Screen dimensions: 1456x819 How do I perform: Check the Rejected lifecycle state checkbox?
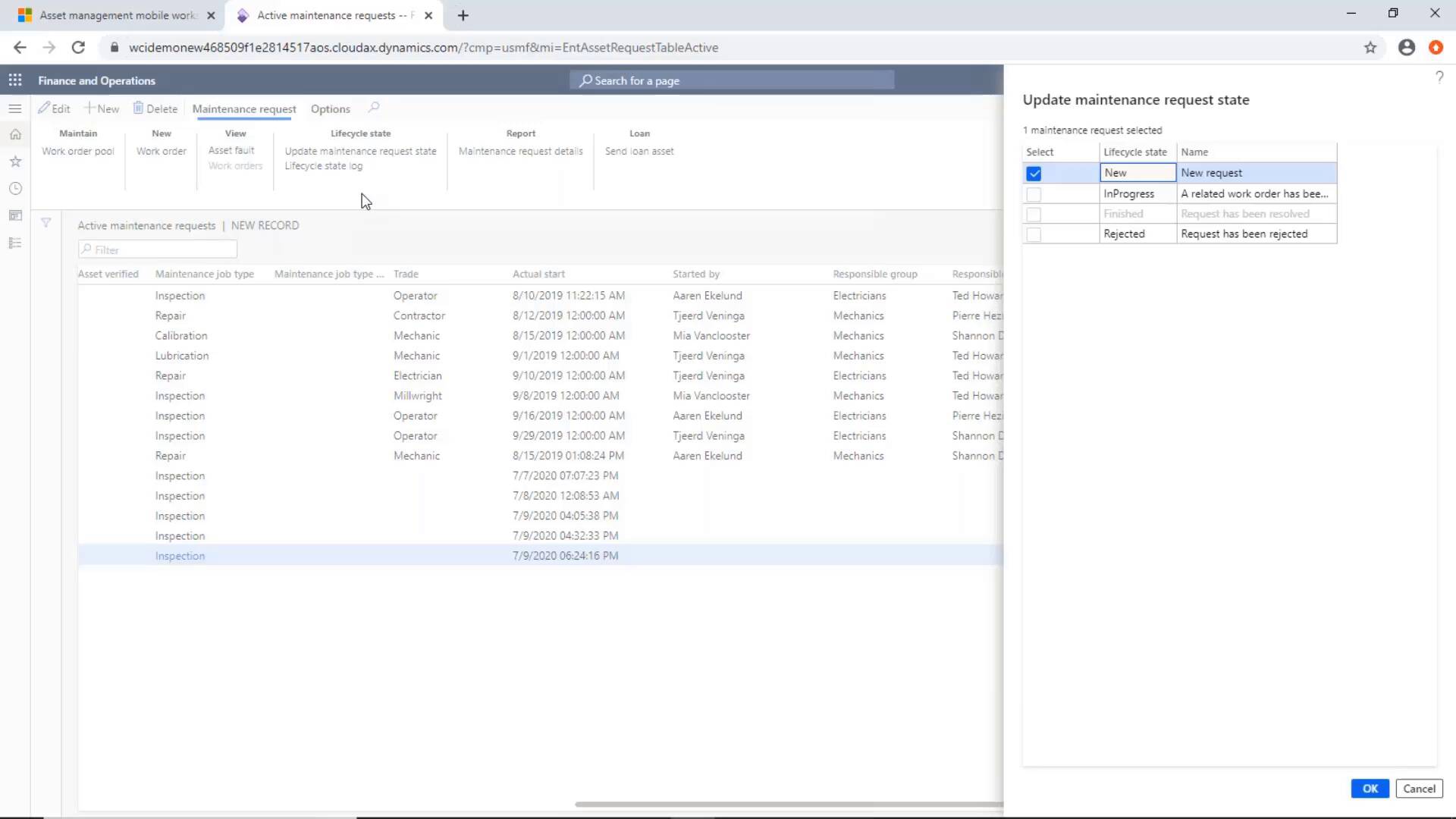pyautogui.click(x=1034, y=234)
